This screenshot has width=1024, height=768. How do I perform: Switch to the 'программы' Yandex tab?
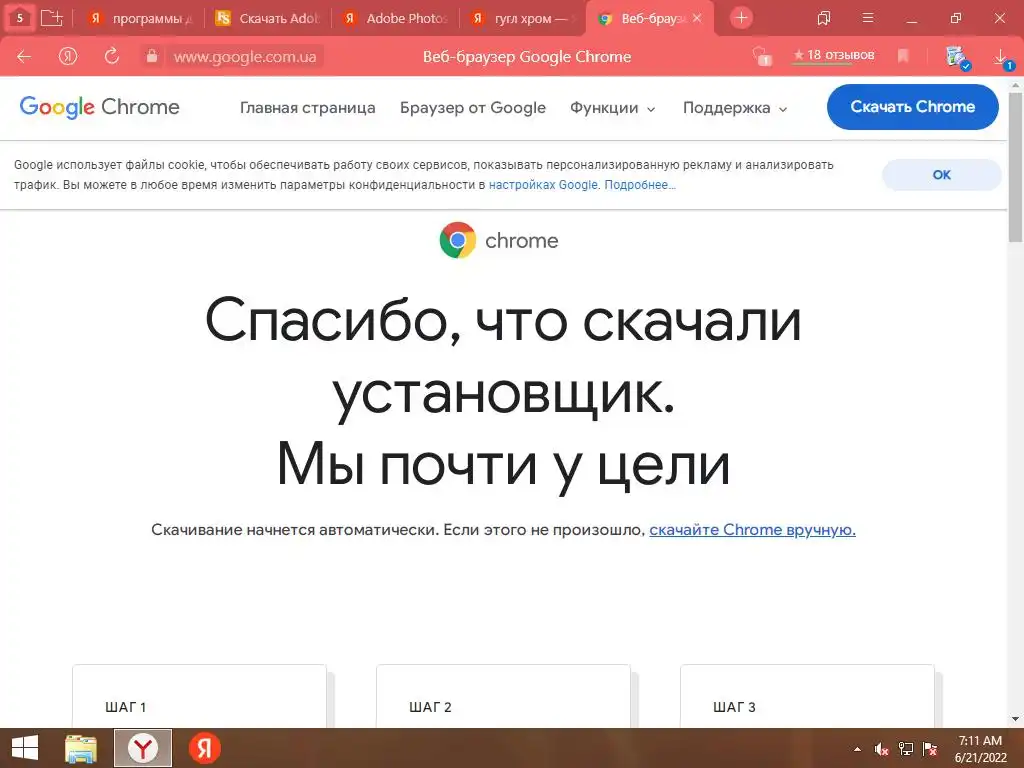coord(141,18)
